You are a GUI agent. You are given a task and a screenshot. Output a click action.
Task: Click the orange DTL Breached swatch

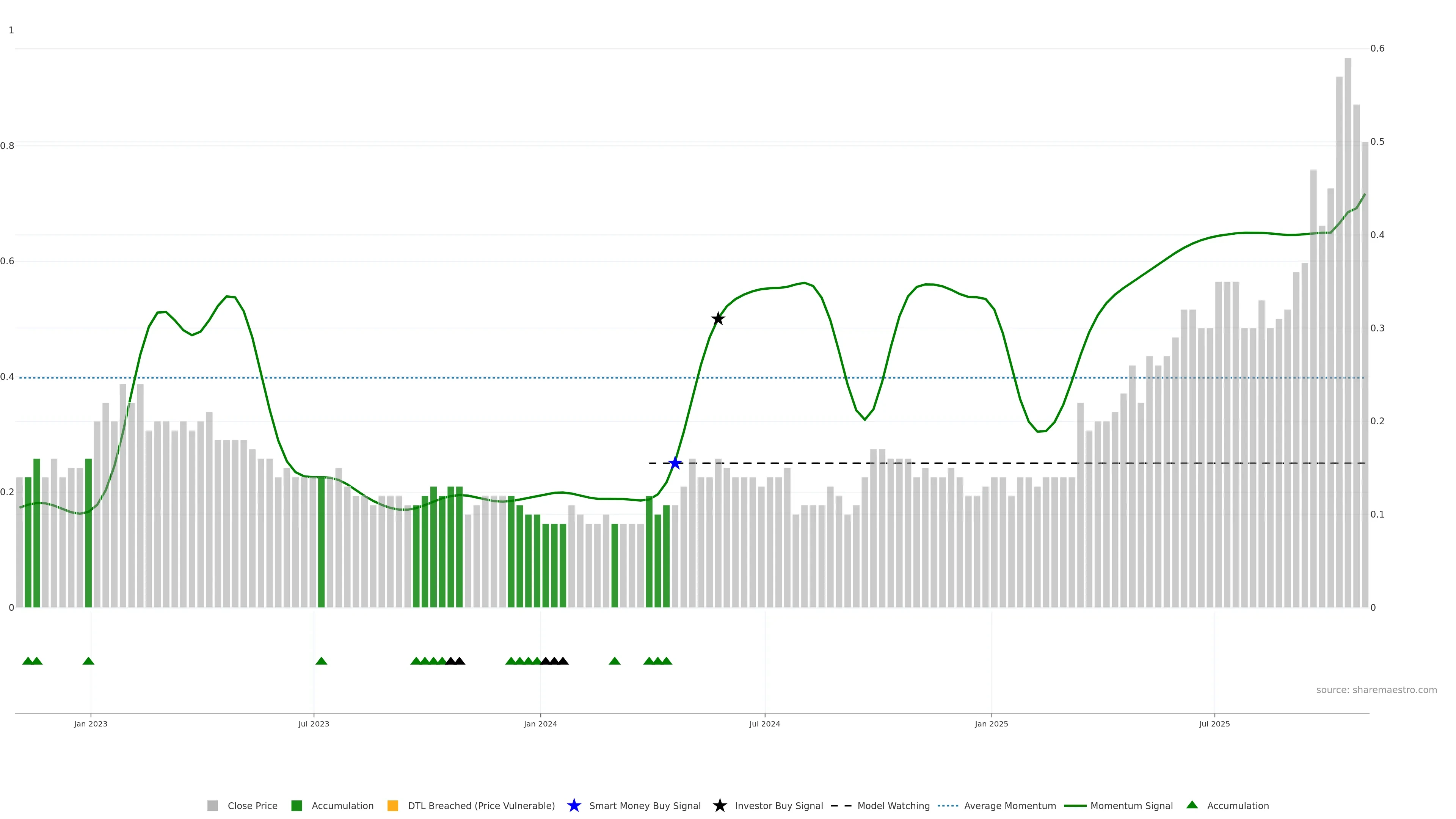pyautogui.click(x=393, y=806)
